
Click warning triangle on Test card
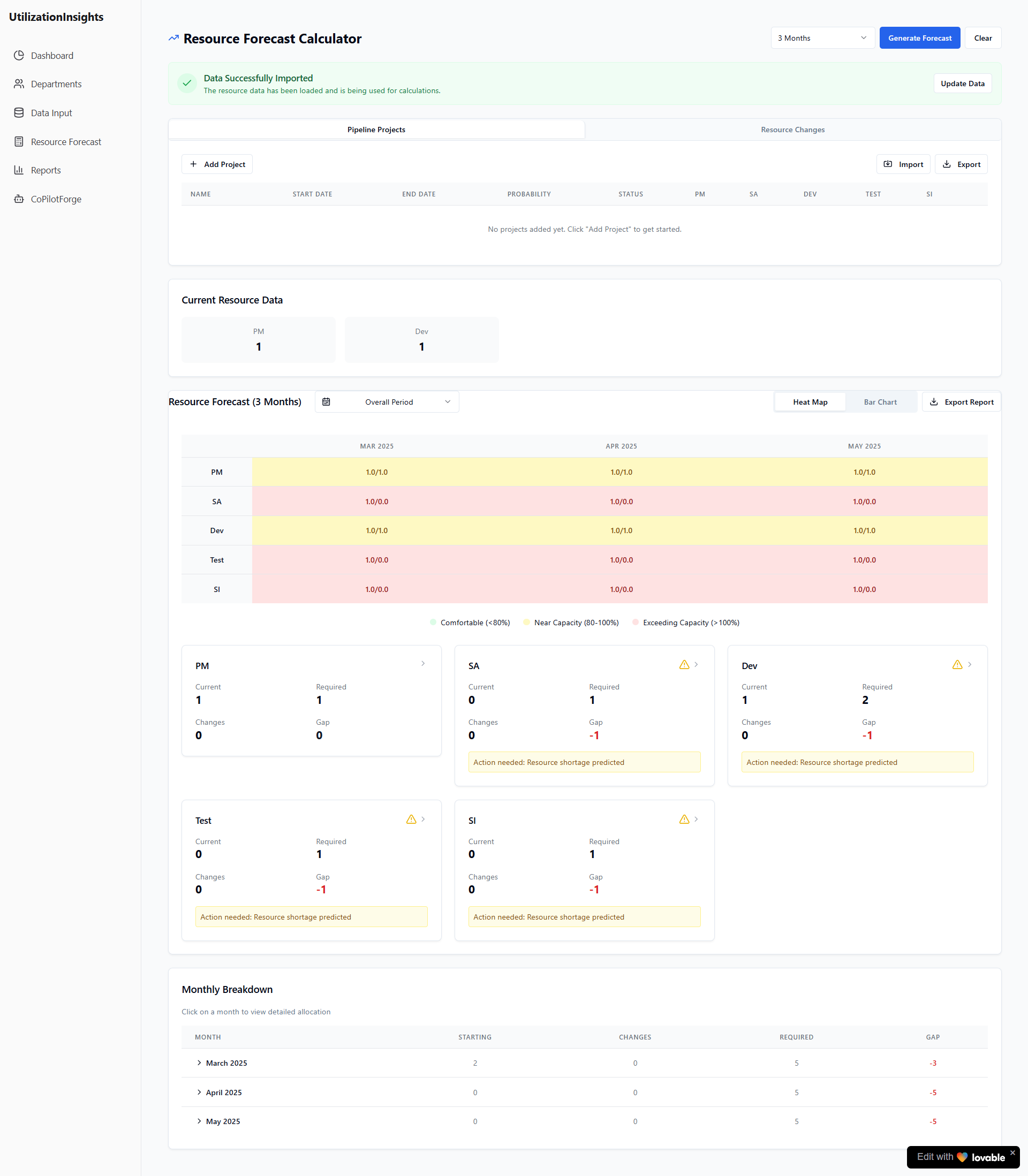(411, 820)
